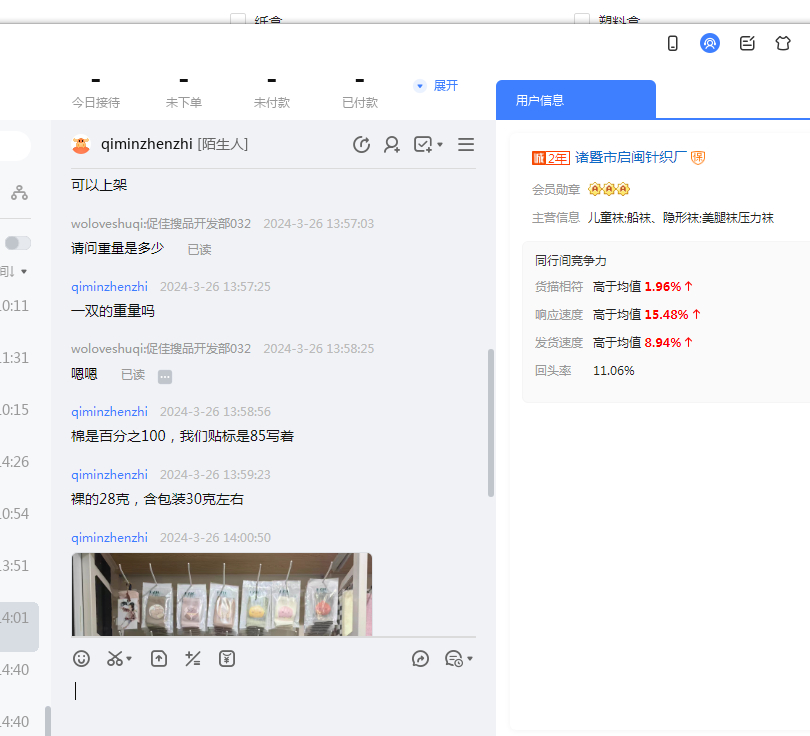Open dropdown arrow next to scissors icon
810x736 pixels.
coord(130,659)
